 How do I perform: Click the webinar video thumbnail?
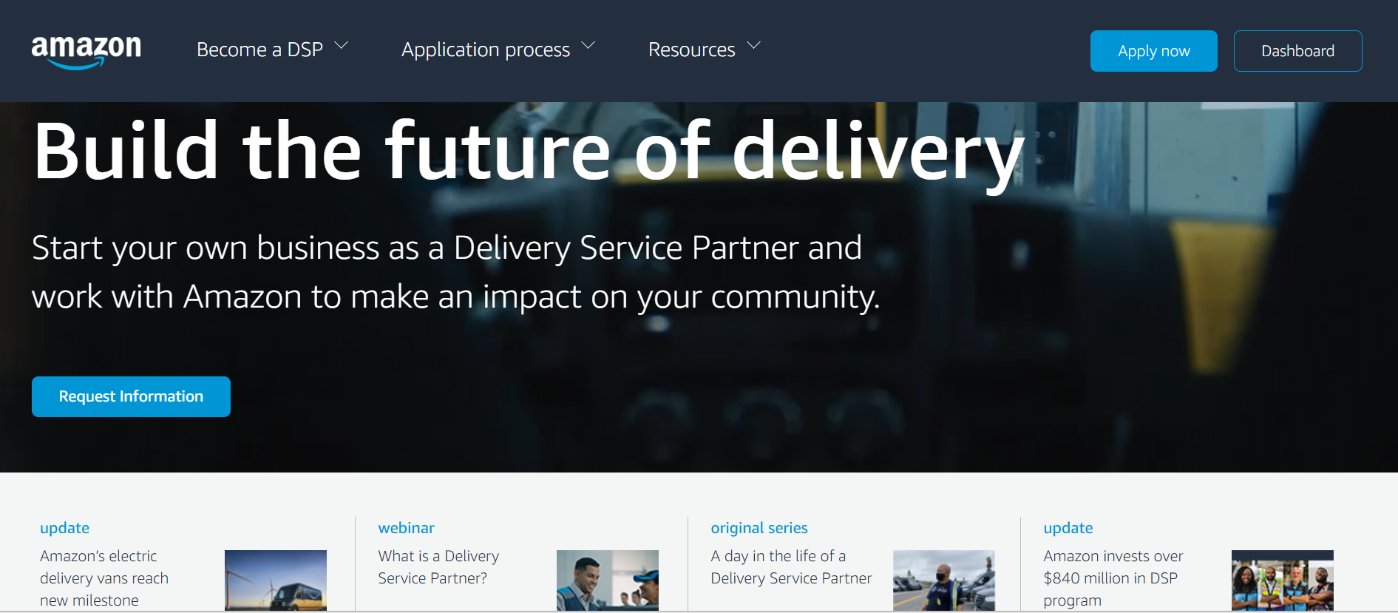(607, 580)
